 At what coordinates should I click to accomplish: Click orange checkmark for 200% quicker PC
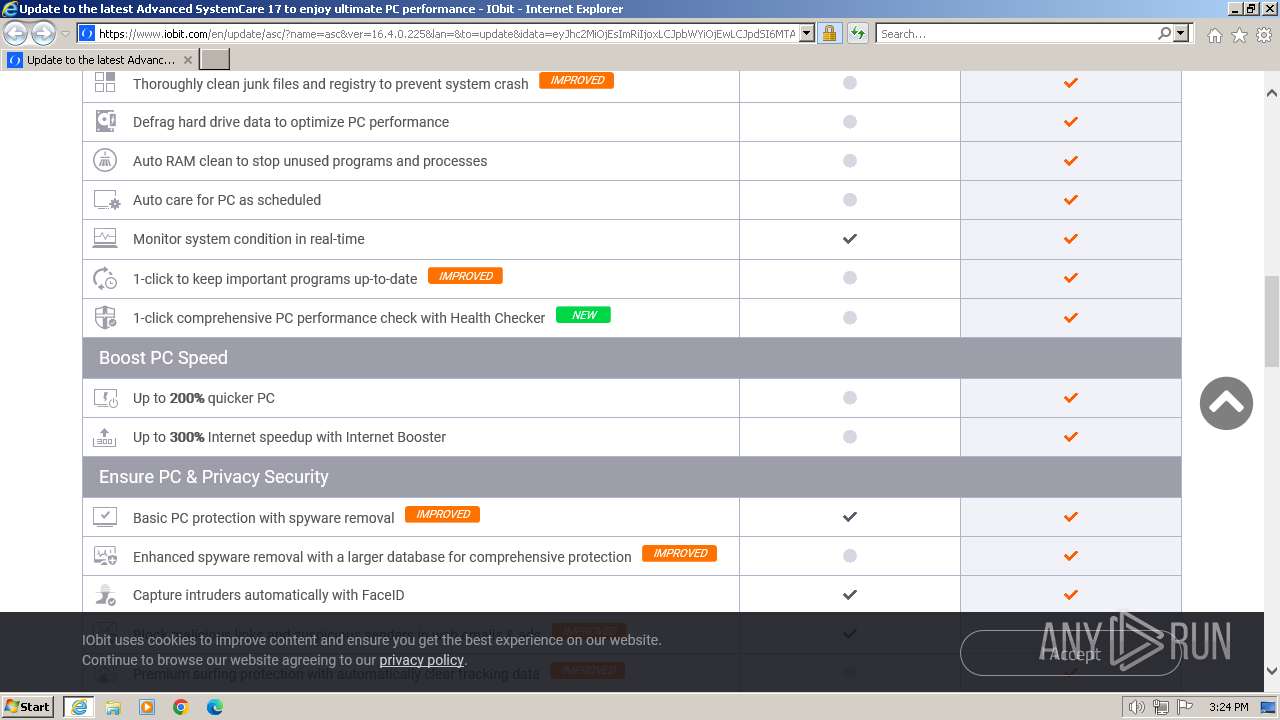click(1071, 398)
